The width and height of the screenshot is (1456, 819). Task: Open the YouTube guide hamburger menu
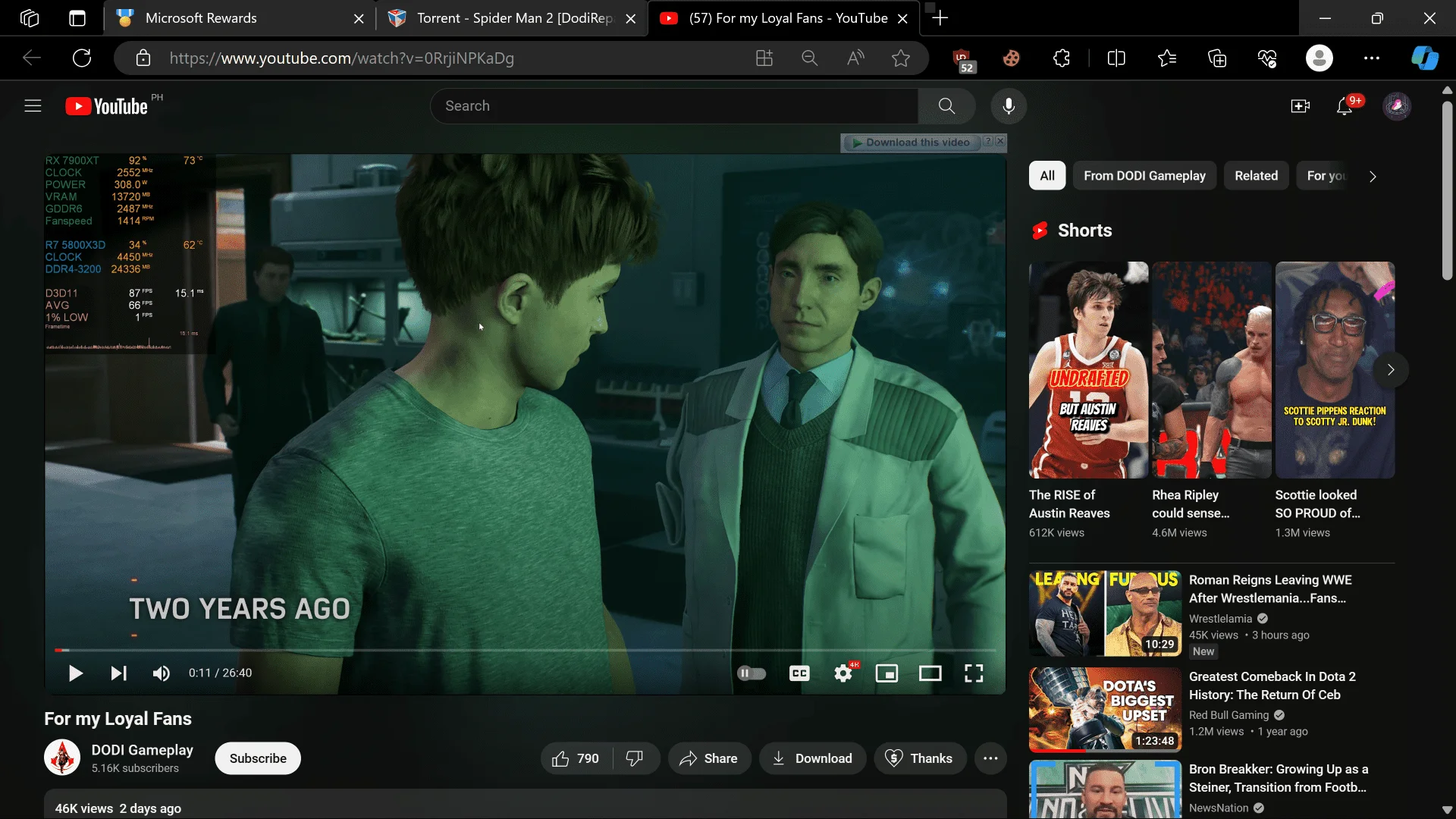point(33,106)
